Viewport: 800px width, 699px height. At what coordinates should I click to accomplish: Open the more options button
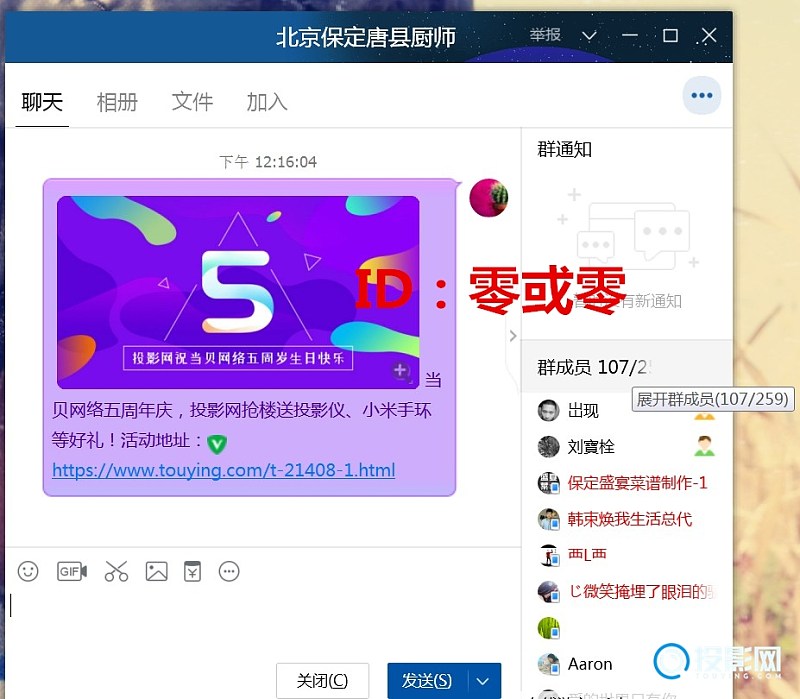(702, 95)
